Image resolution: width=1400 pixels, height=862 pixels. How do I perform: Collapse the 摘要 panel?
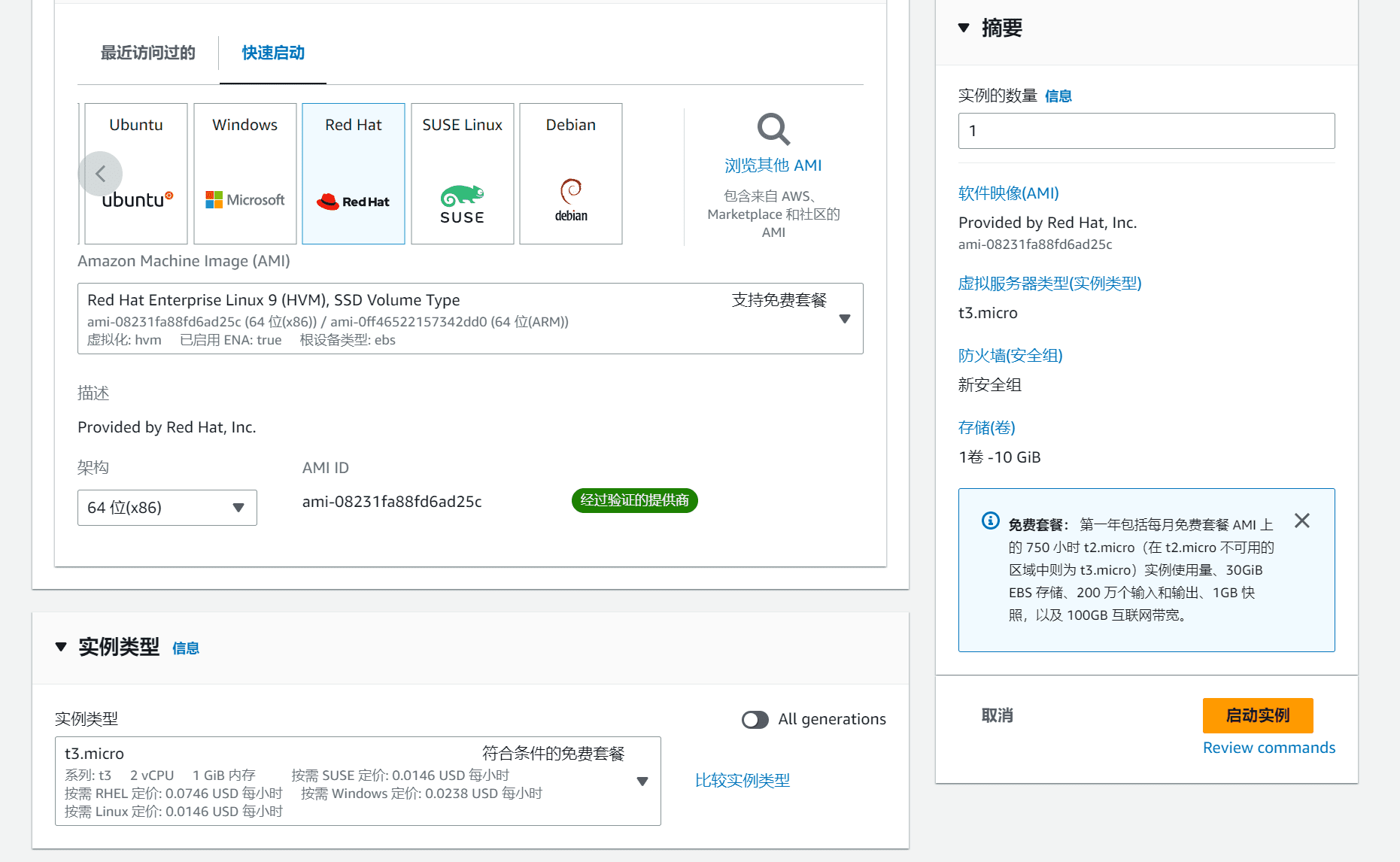(963, 27)
